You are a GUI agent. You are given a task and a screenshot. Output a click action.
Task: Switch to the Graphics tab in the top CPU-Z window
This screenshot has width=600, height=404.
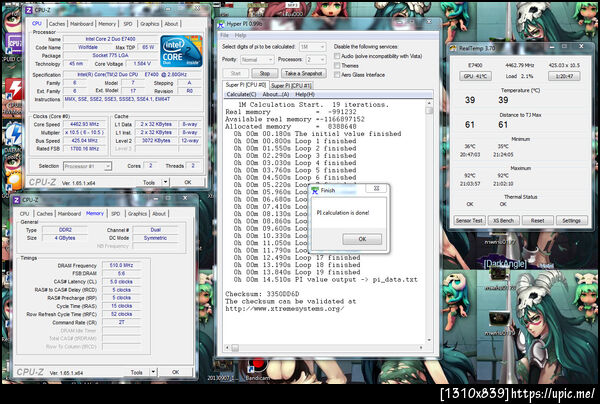tap(150, 24)
